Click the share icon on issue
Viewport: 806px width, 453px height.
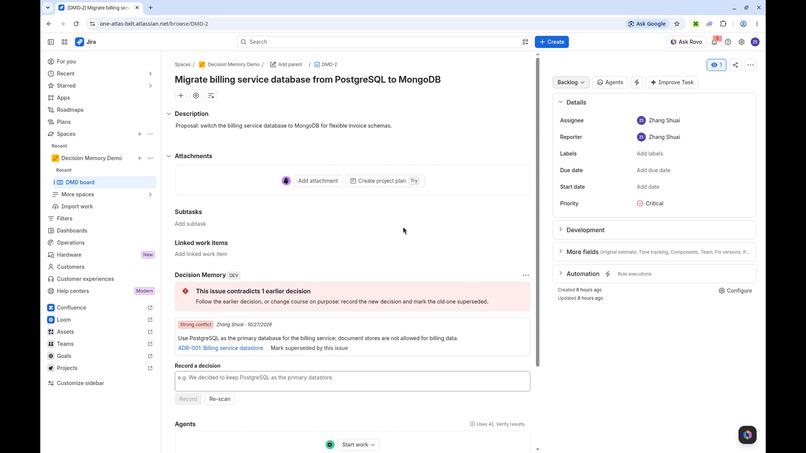736,65
